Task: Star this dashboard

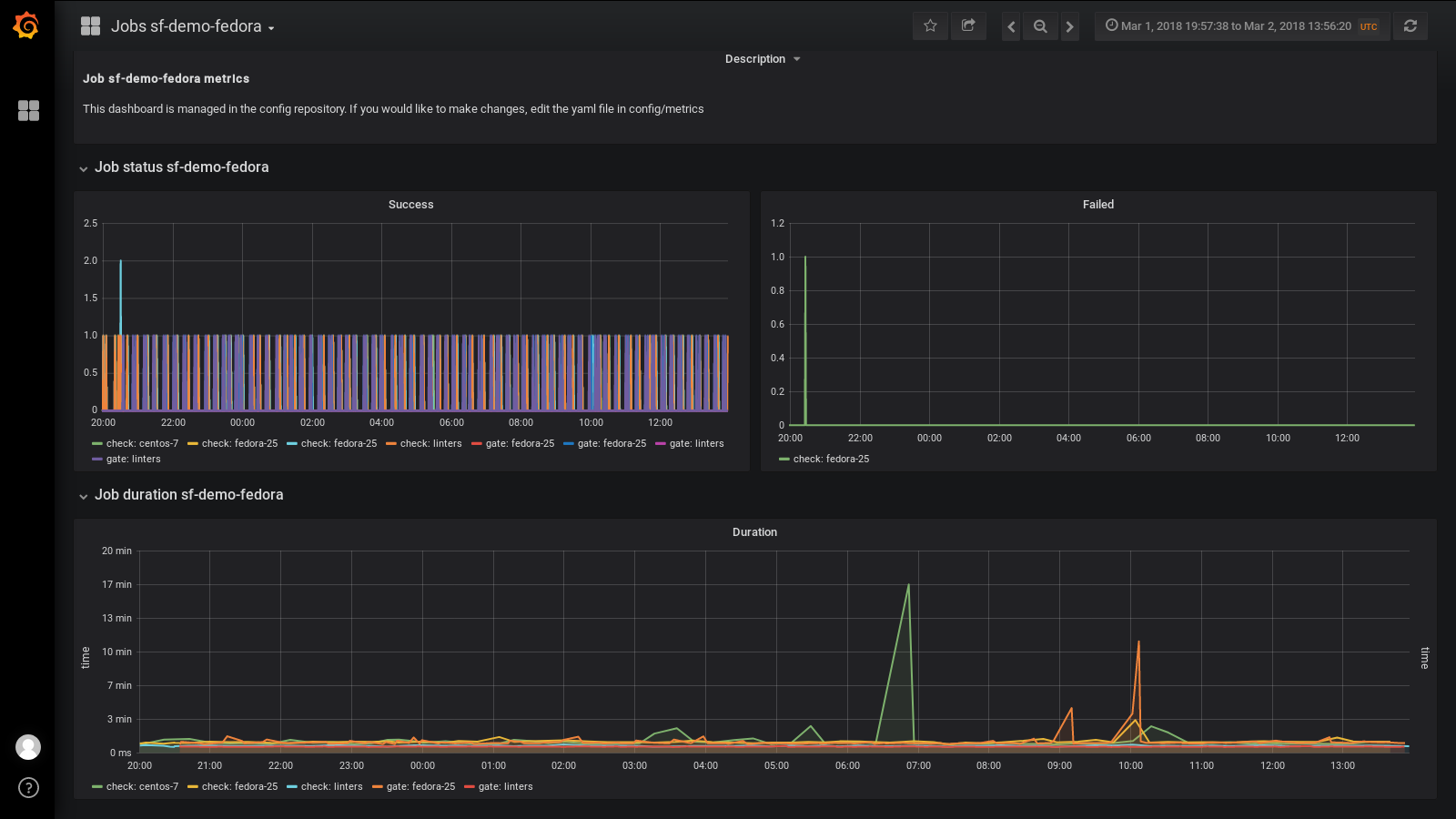Action: point(930,26)
